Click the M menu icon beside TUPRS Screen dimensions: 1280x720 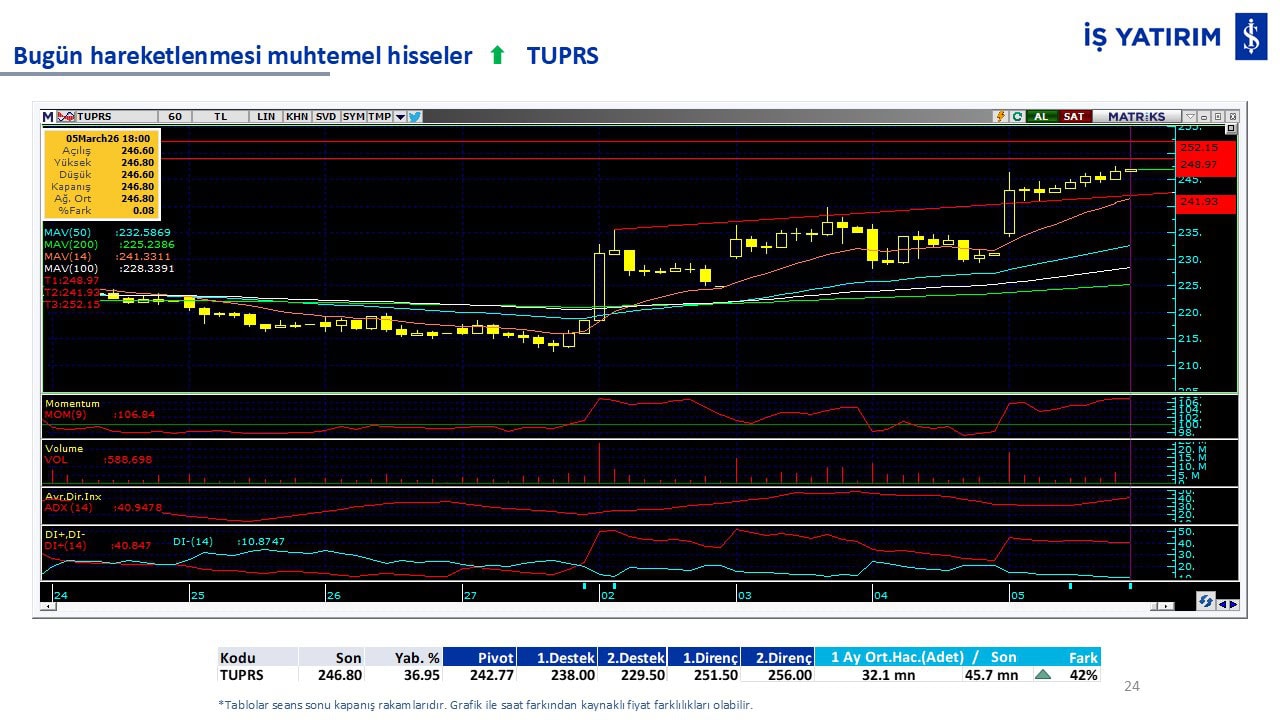click(x=48, y=117)
